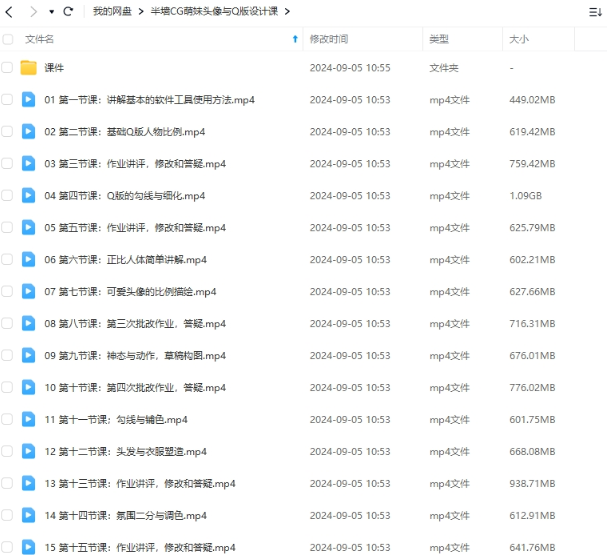
Task: Toggle the blue sort direction arrow
Action: pyautogui.click(x=295, y=39)
